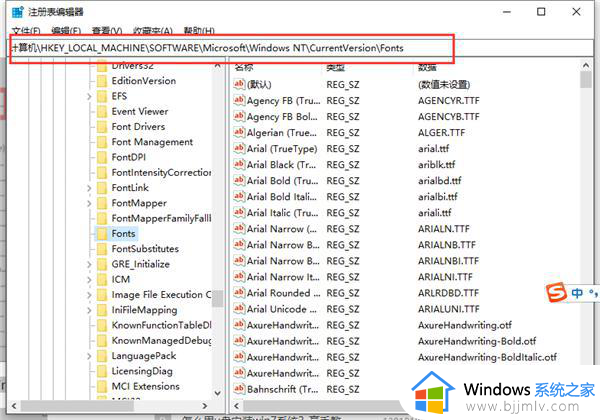Select the Font Drivers folder icon
The image size is (600, 420).
coord(102,127)
